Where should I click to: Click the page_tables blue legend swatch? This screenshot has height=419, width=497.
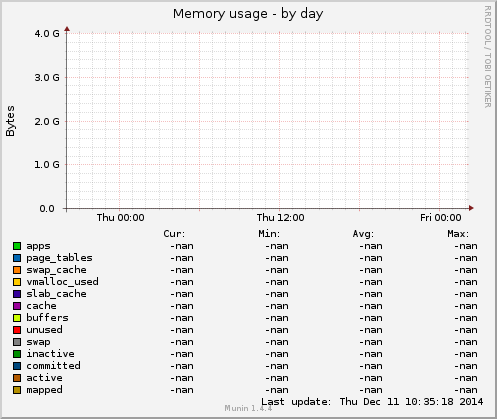(x=17, y=258)
